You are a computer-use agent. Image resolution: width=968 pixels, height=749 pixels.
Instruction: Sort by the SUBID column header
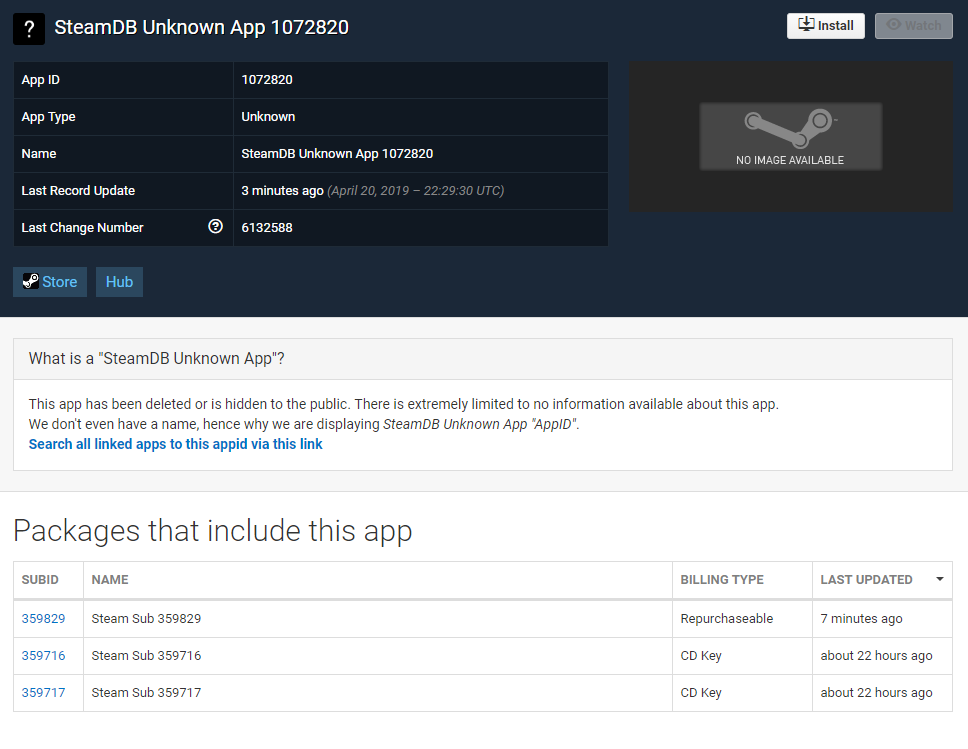[48, 580]
